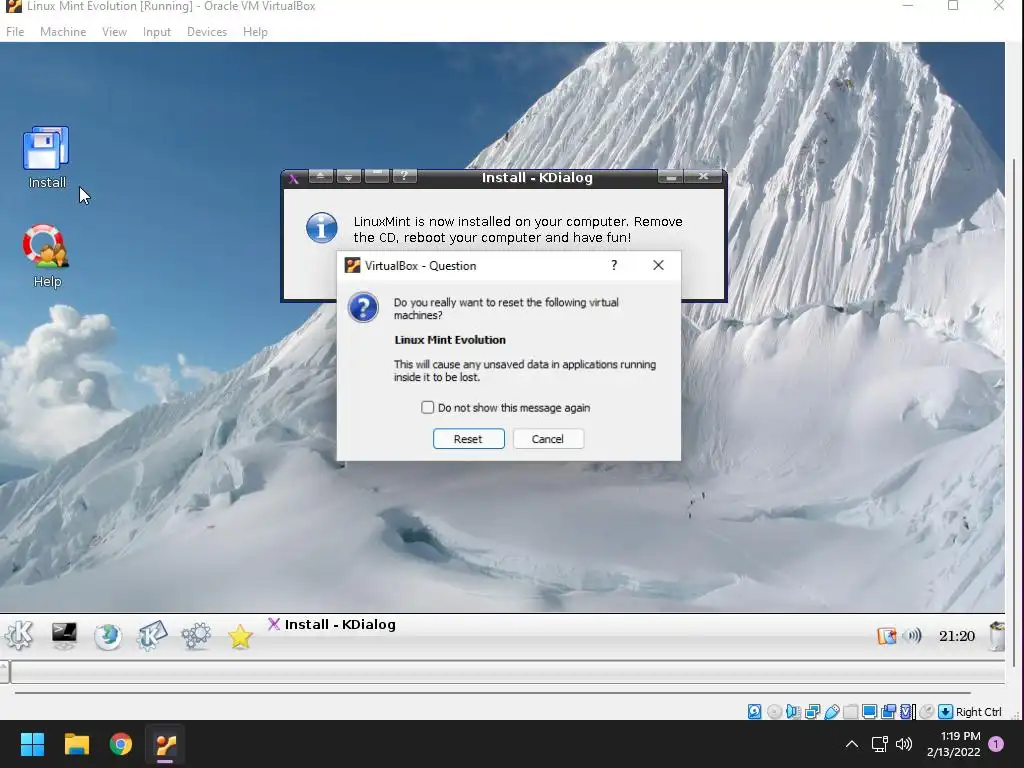Image resolution: width=1024 pixels, height=768 pixels.
Task: Click the mouse integration status icon
Action: click(926, 712)
